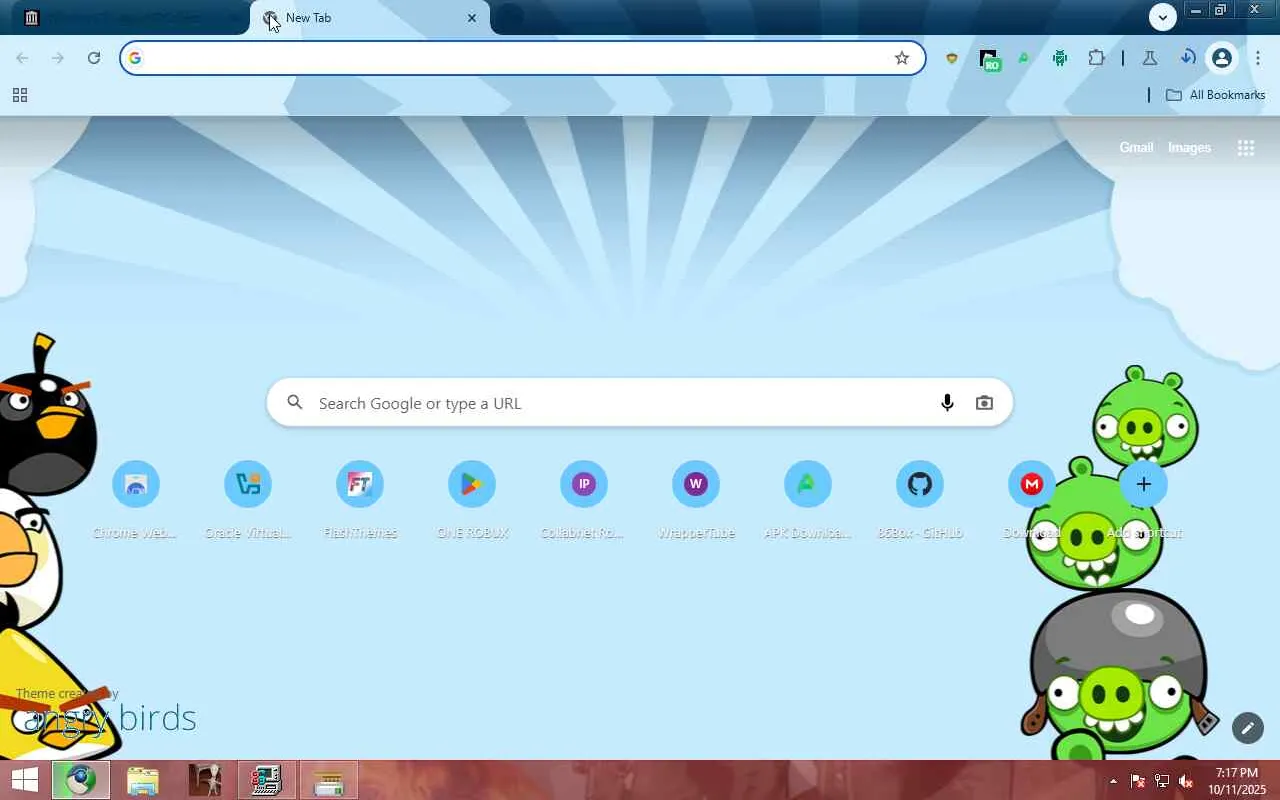This screenshot has width=1280, height=800.
Task: Open the shield extension in the toolbar
Action: [x=952, y=58]
